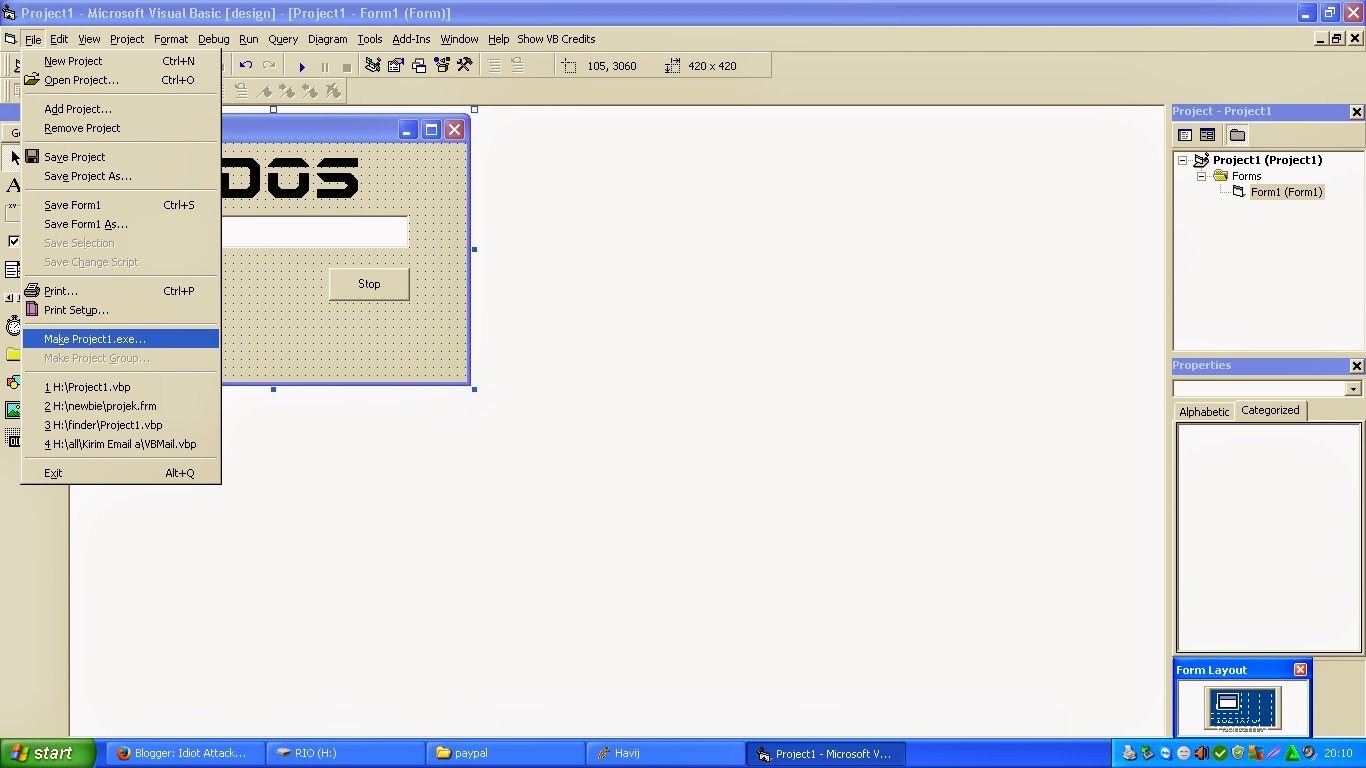Click the Redo arrow in the toolbar
1366x768 pixels.
click(268, 66)
